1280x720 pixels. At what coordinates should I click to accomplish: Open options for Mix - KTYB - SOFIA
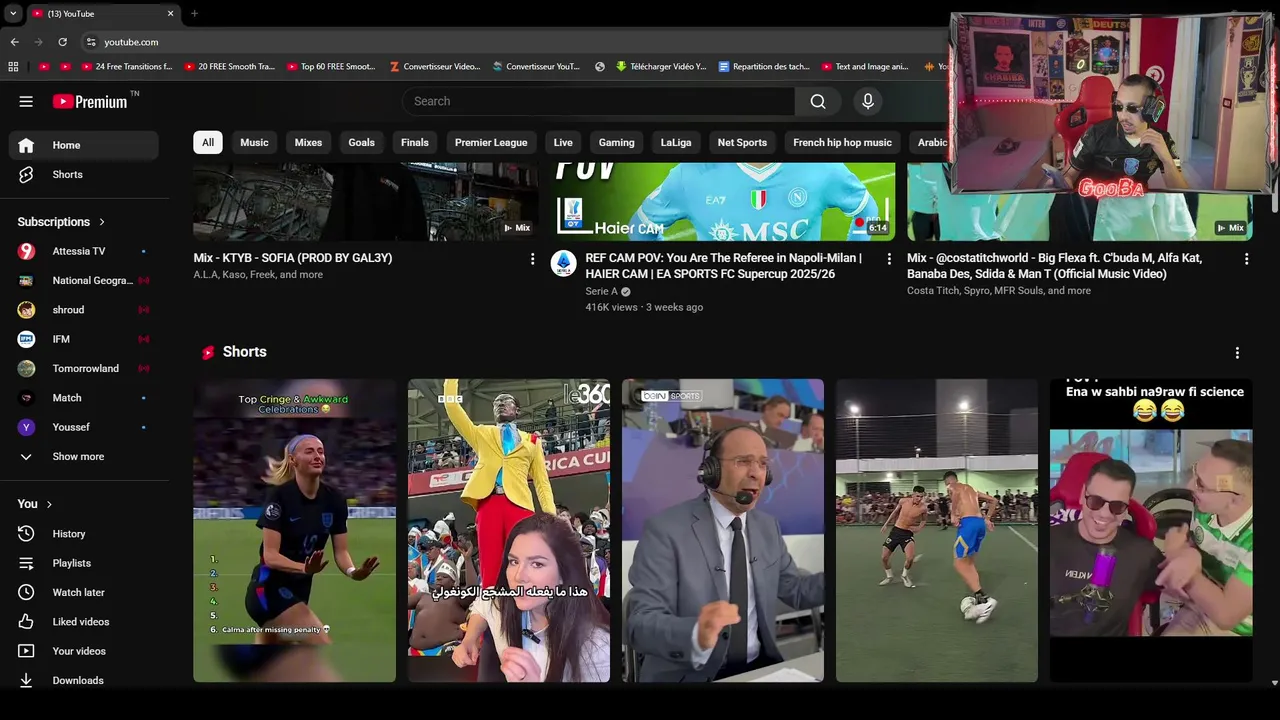click(532, 259)
